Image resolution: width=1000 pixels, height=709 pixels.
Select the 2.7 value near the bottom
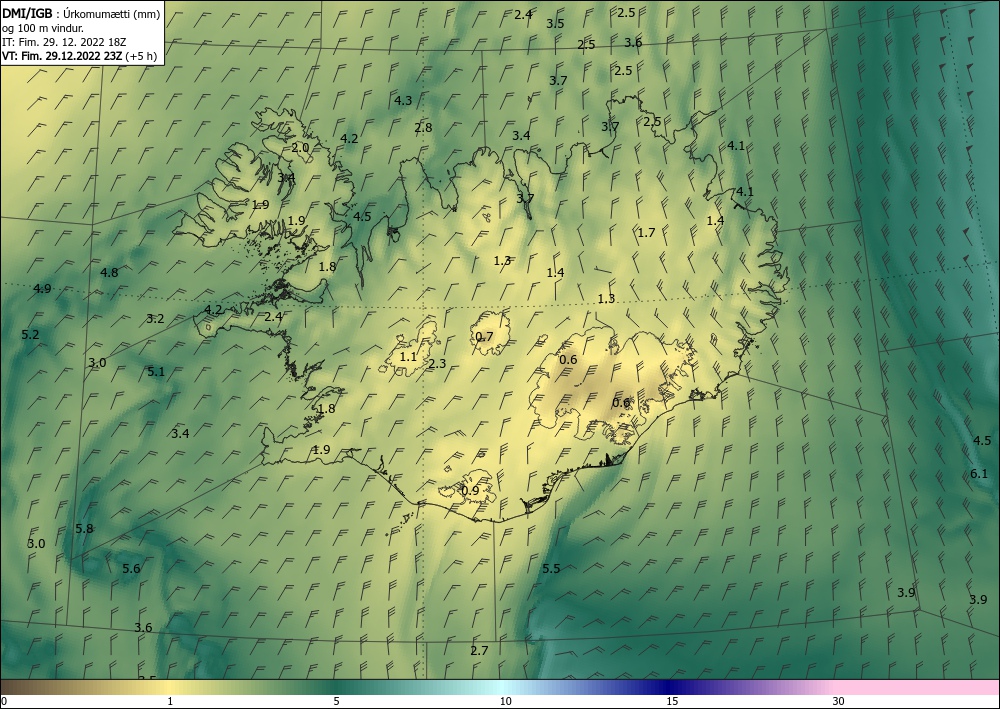click(x=479, y=651)
